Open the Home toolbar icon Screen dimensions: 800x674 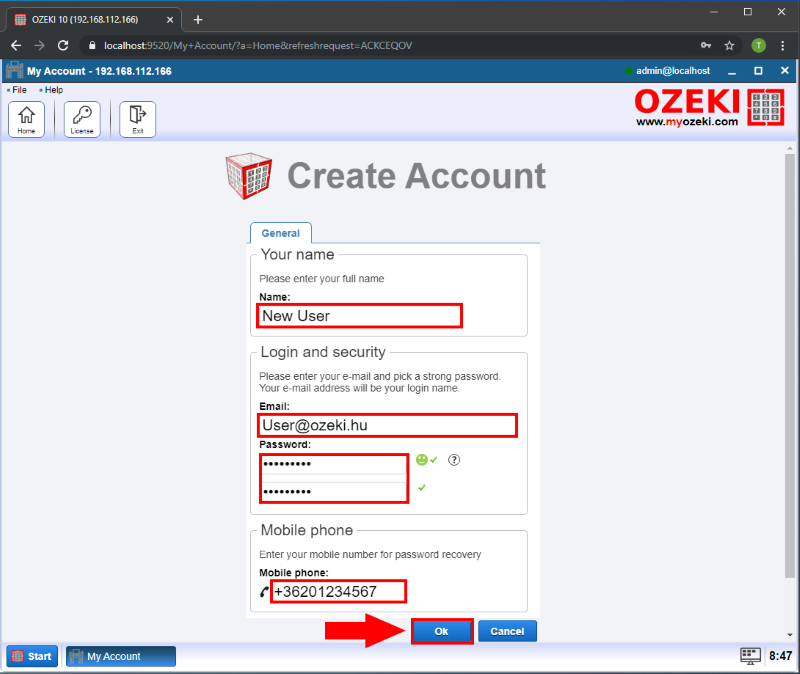27,119
